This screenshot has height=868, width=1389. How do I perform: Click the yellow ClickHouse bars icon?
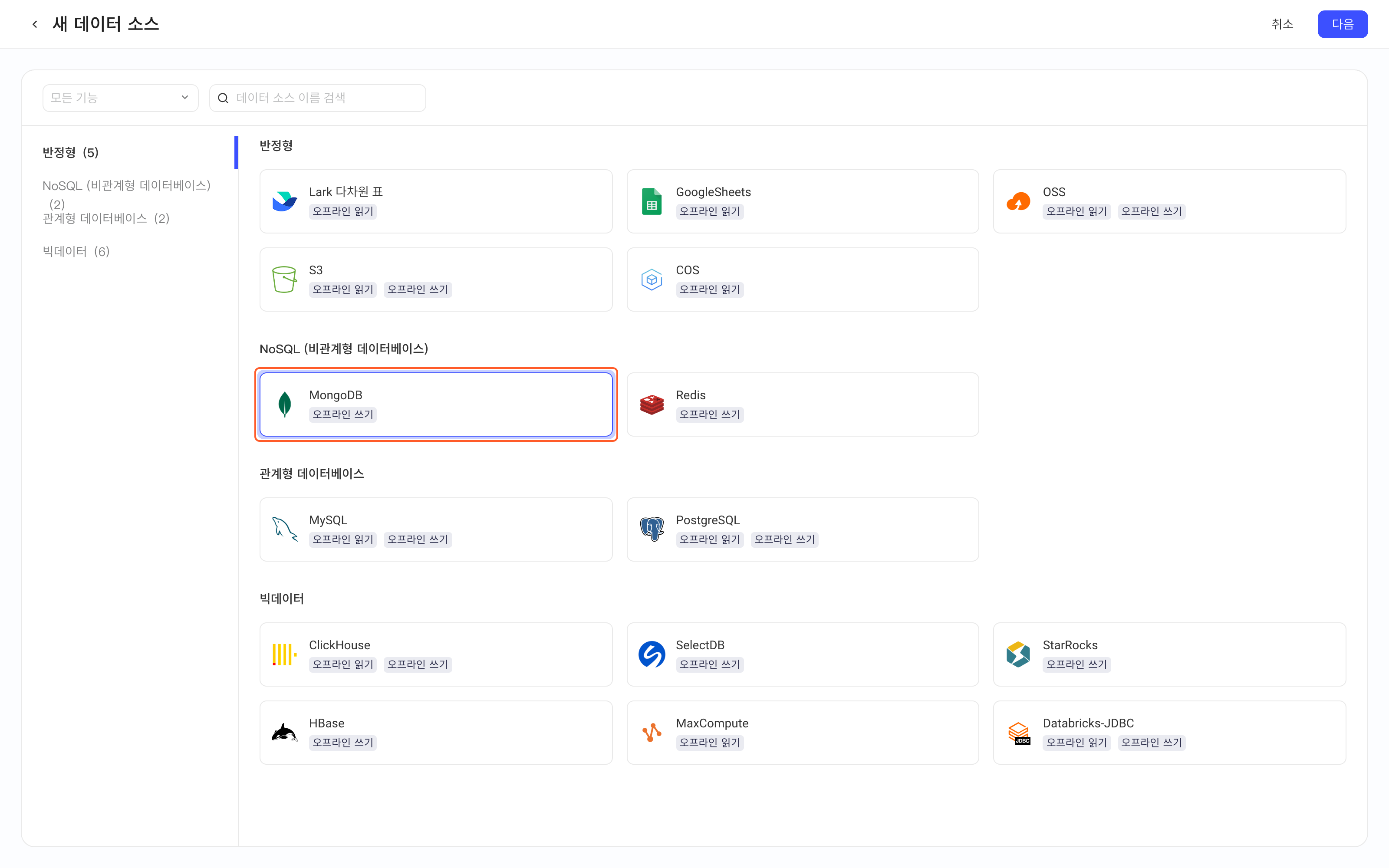[x=284, y=654]
